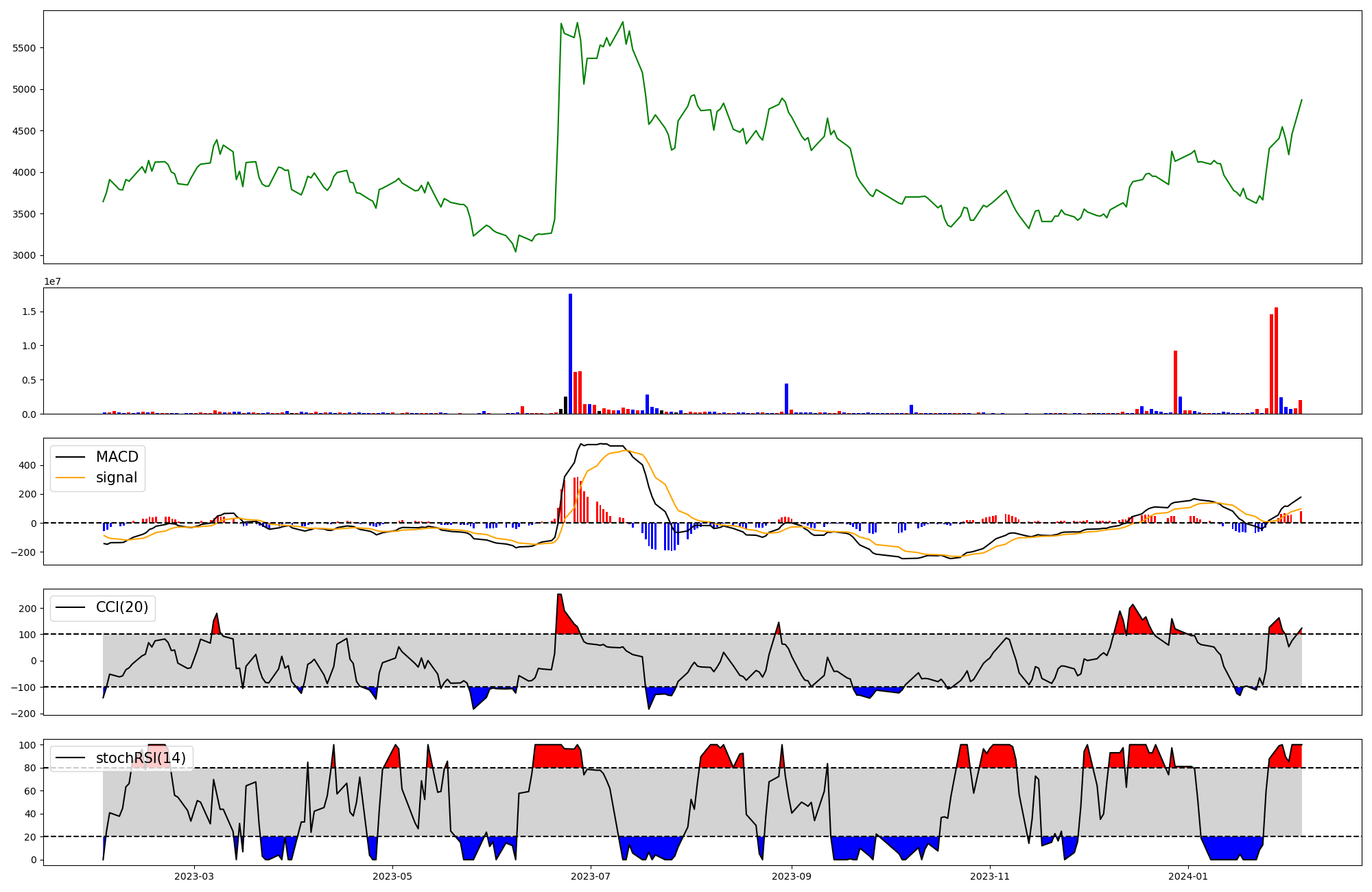Click the tallest blue volume bar
The height and width of the screenshot is (892, 1372).
[570, 354]
